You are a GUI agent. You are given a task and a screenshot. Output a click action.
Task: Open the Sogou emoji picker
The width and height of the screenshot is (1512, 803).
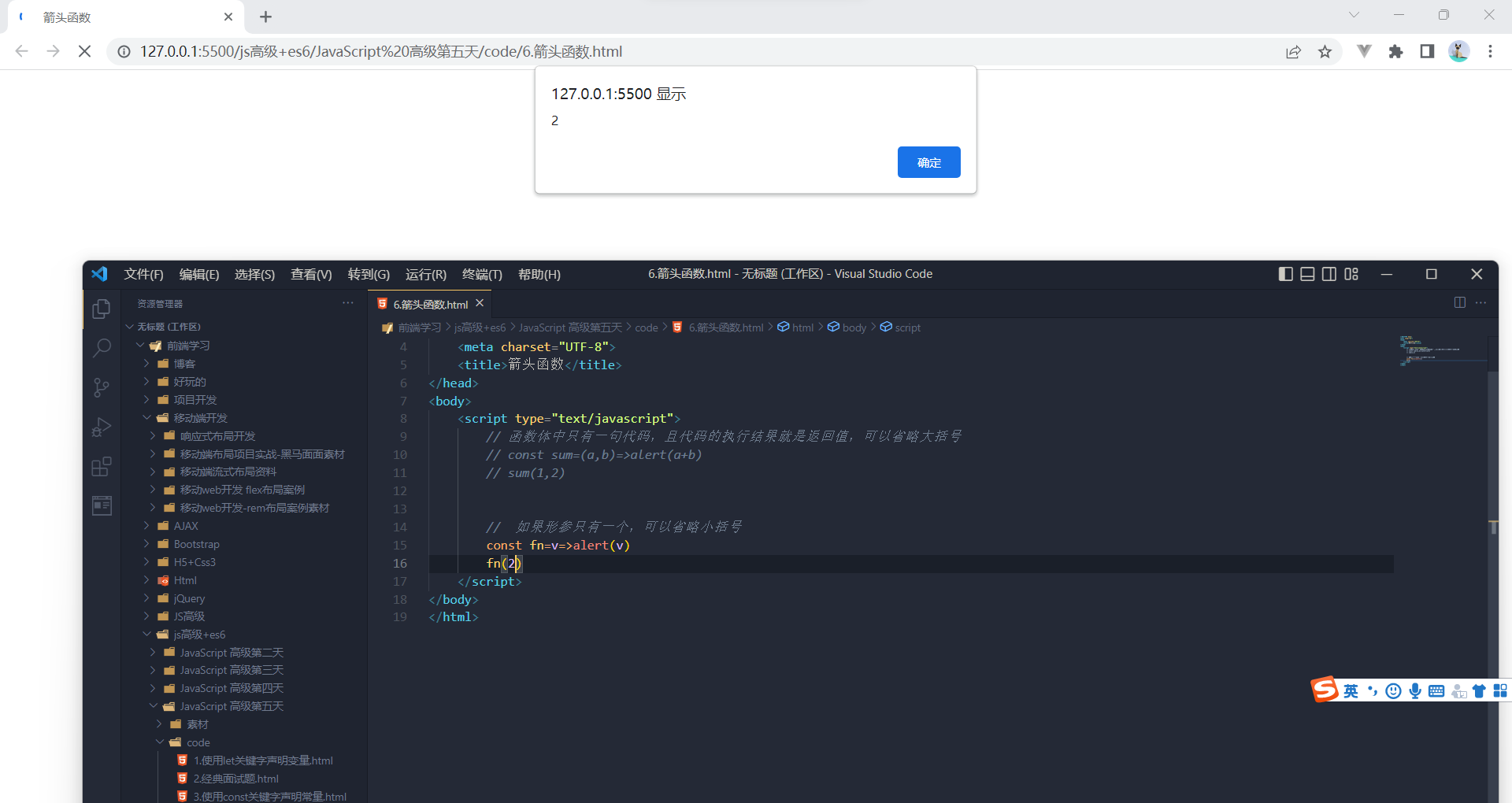coord(1393,690)
